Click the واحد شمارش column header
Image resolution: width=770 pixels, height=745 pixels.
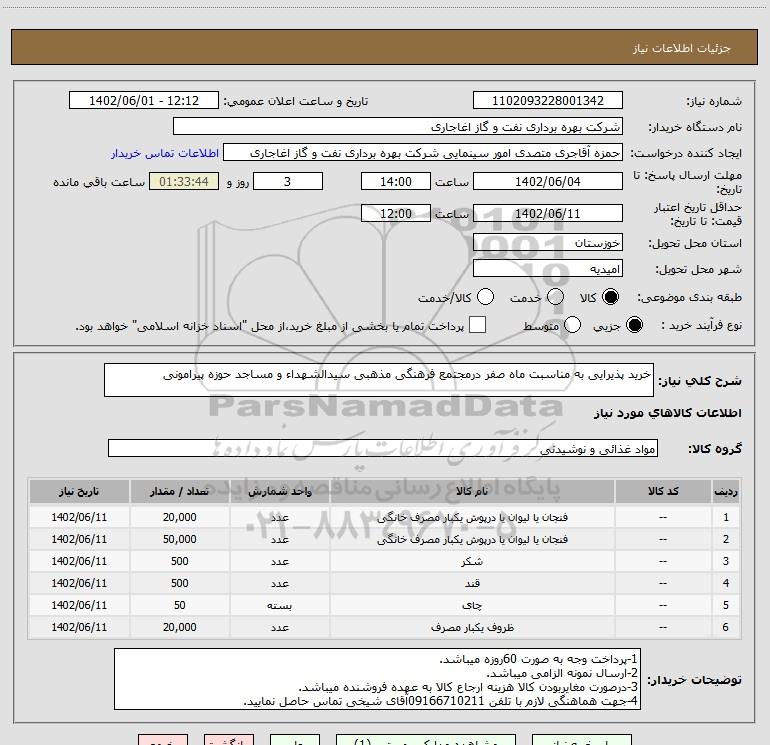(x=279, y=491)
